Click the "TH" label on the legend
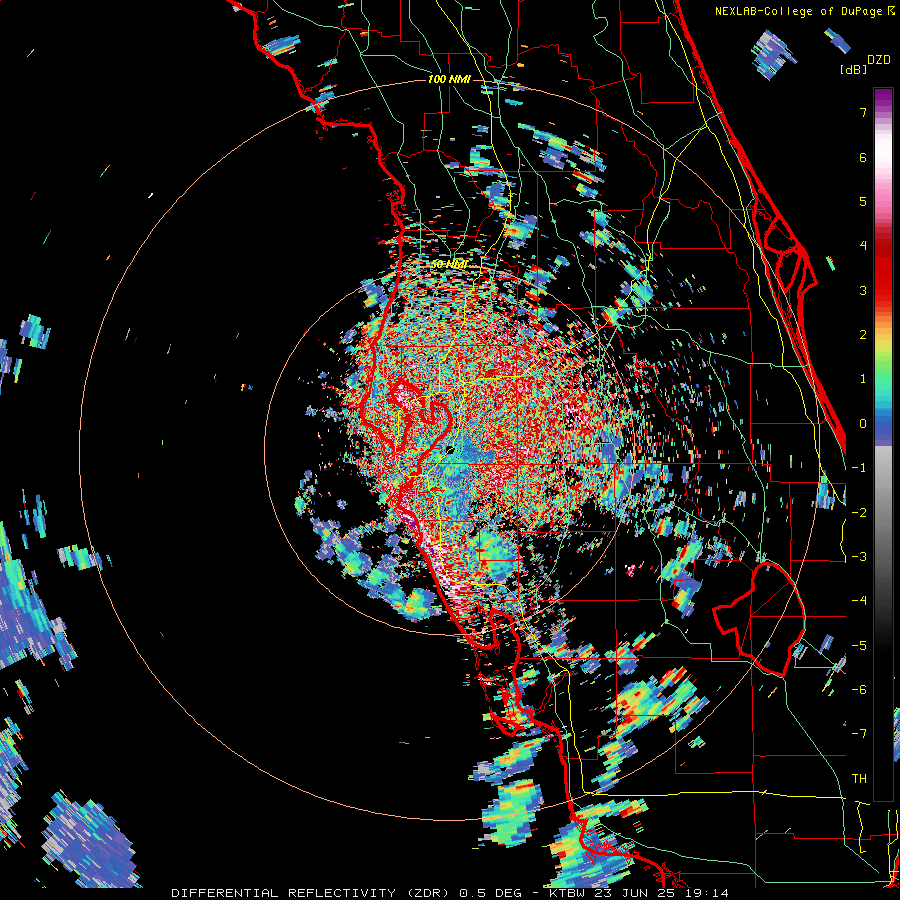900x900 pixels. click(859, 779)
